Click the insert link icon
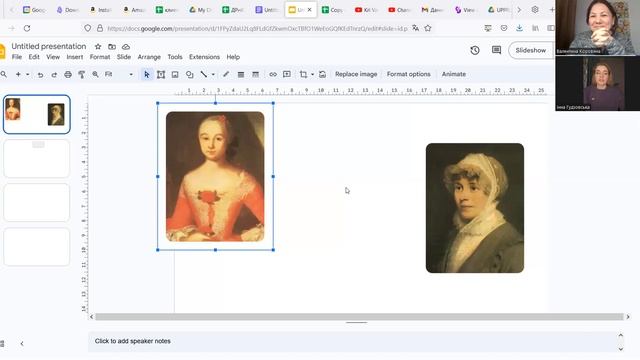This screenshot has width=640, height=360. pos(273,74)
